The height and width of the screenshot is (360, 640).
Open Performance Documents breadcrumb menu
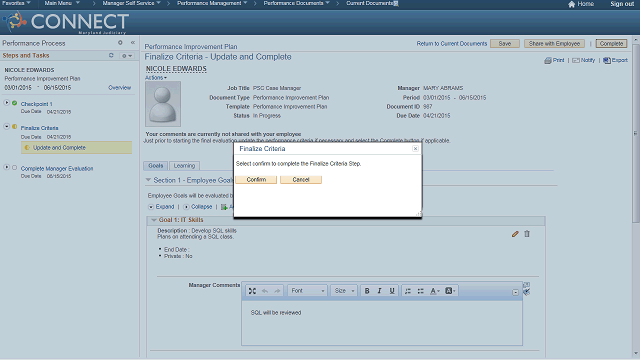pos(296,3)
